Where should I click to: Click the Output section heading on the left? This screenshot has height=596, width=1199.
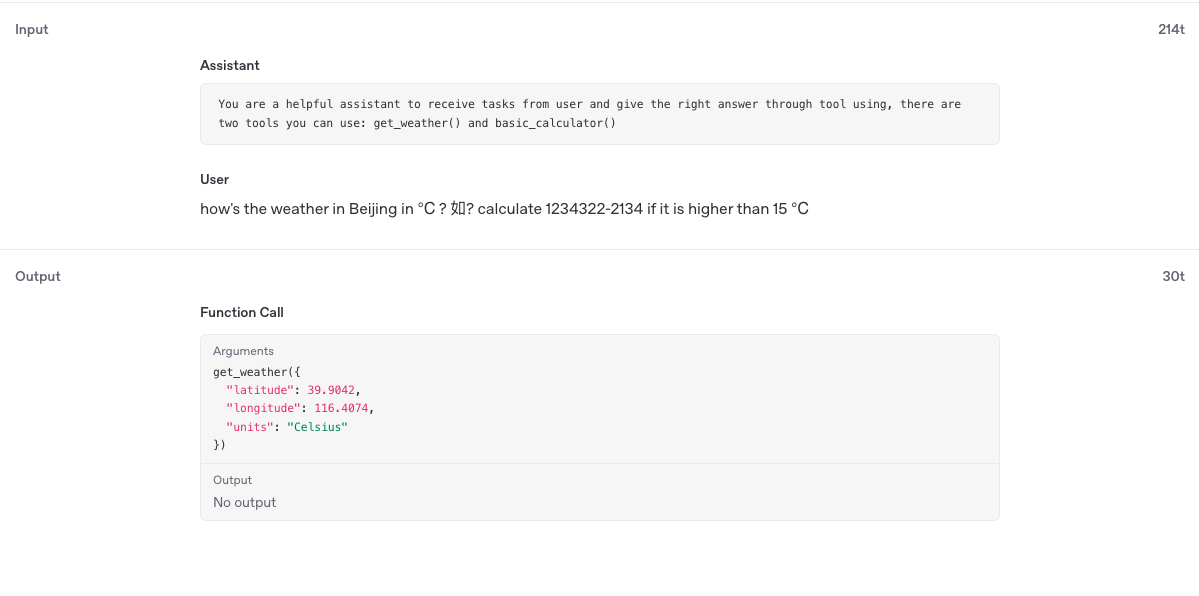pyautogui.click(x=38, y=277)
